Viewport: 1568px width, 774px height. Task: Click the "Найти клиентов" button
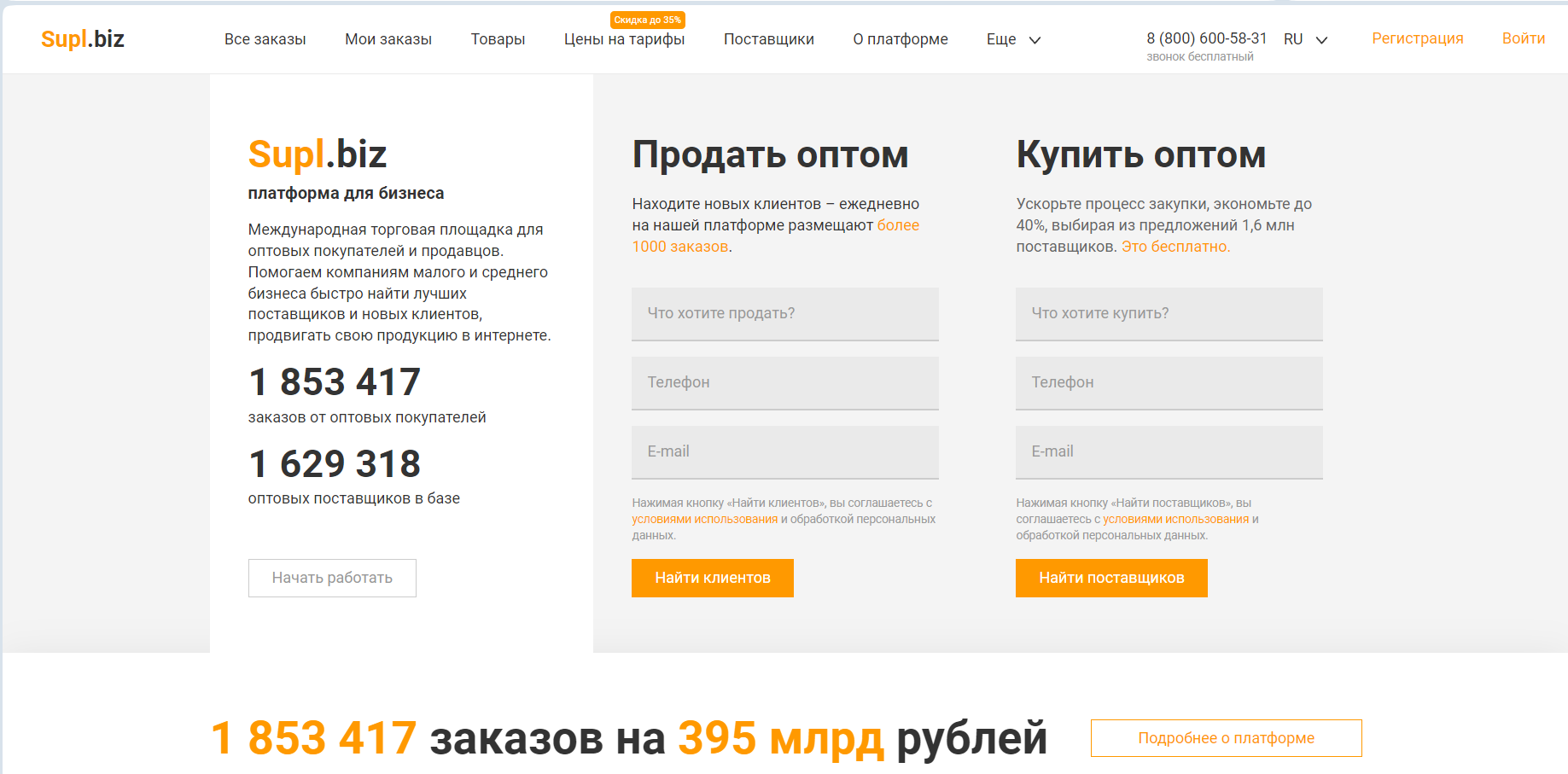(713, 578)
